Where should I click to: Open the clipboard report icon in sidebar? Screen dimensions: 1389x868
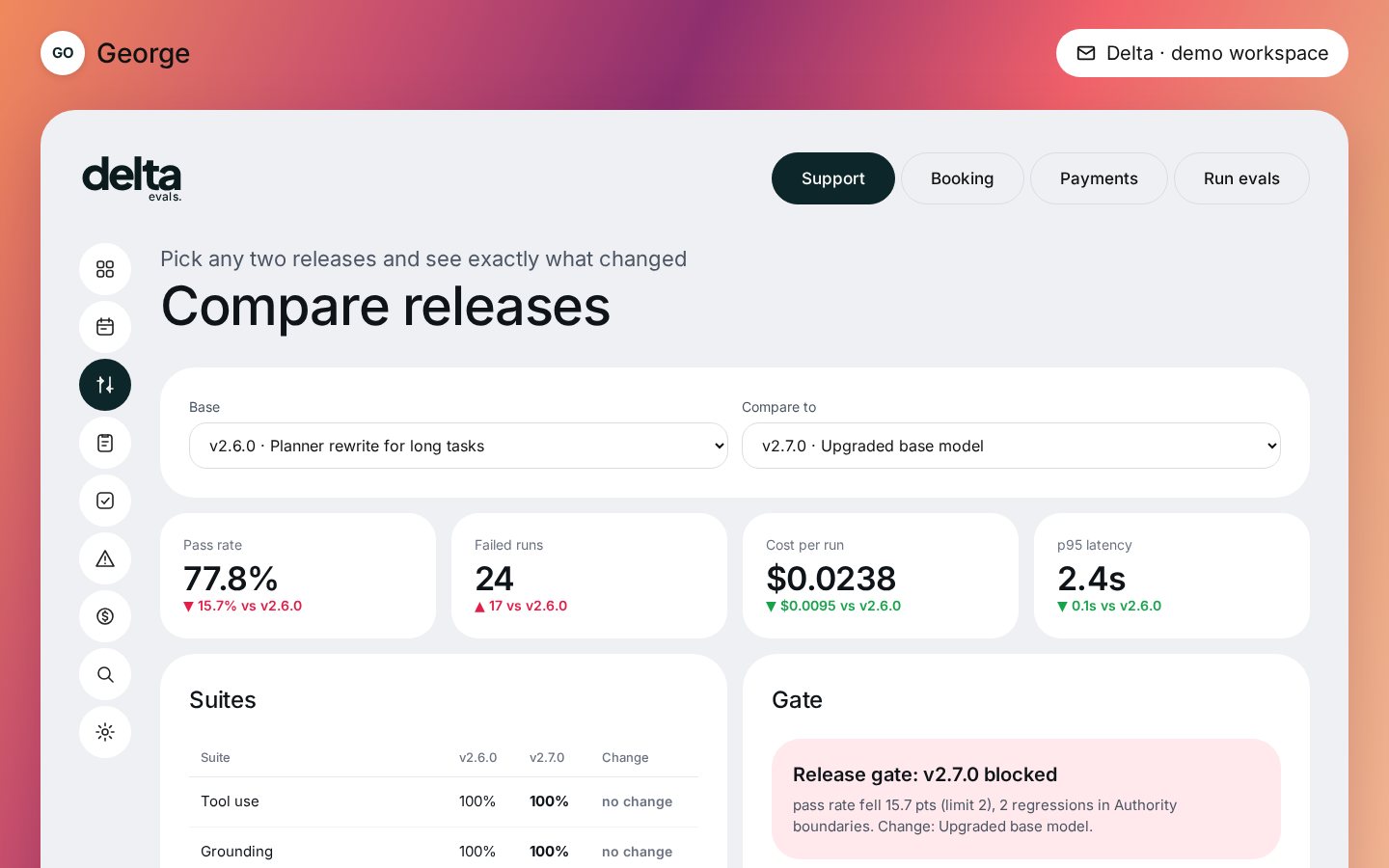click(x=105, y=443)
